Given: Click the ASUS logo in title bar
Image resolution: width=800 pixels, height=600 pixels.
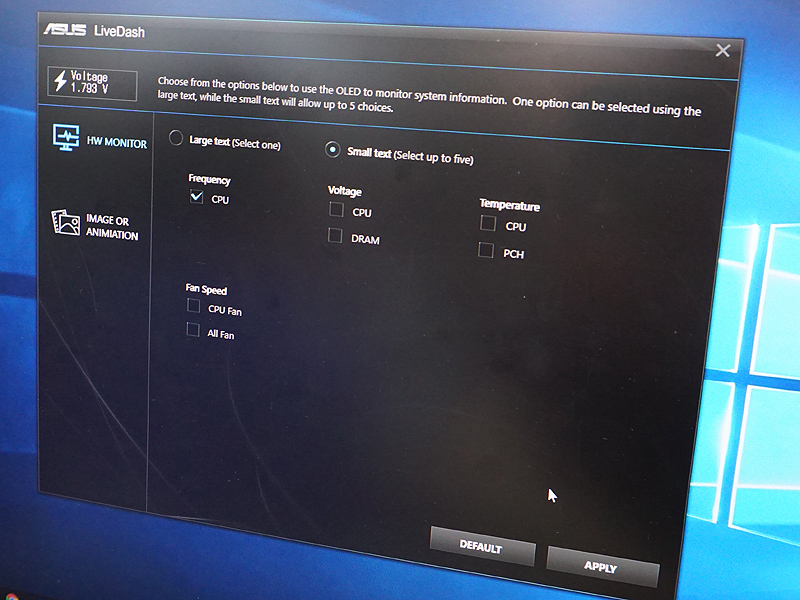Looking at the screenshot, I should (65, 30).
